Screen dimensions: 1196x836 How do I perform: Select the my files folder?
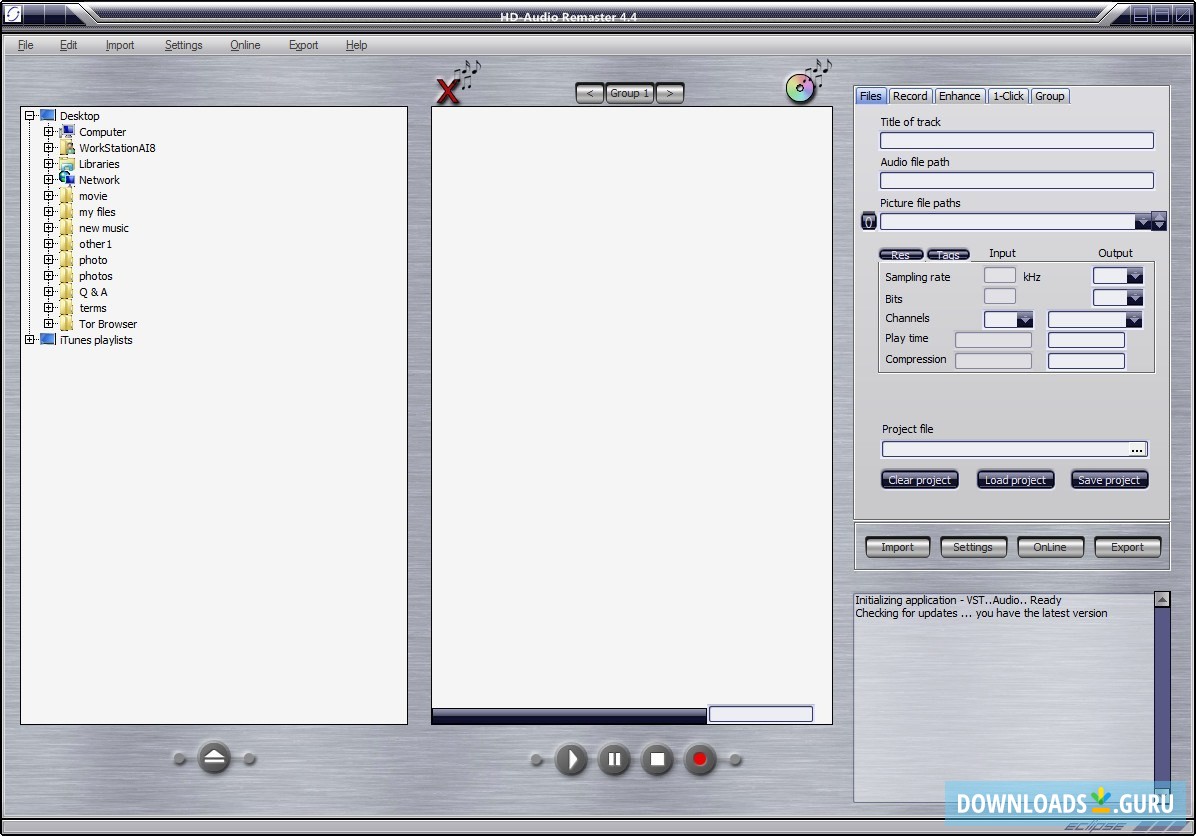click(97, 212)
